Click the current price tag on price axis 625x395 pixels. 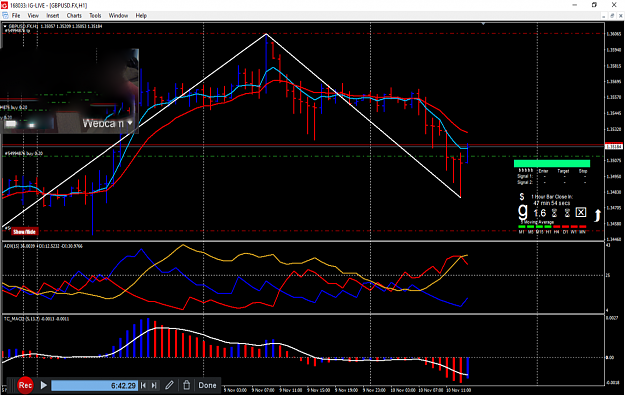tap(614, 147)
